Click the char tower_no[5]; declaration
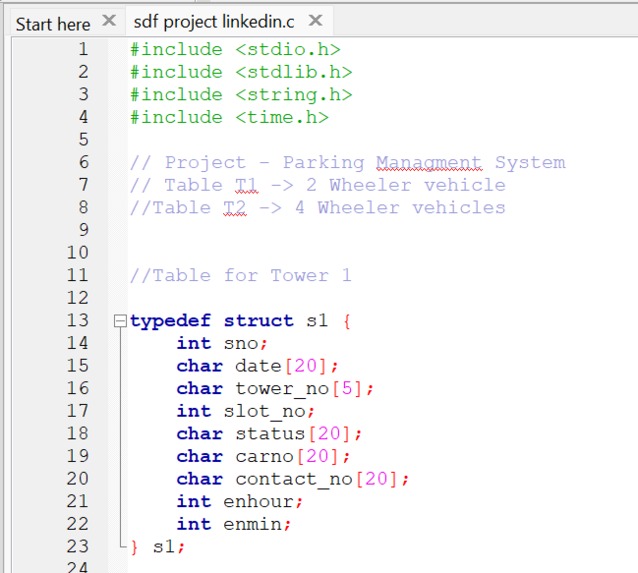 coord(275,389)
